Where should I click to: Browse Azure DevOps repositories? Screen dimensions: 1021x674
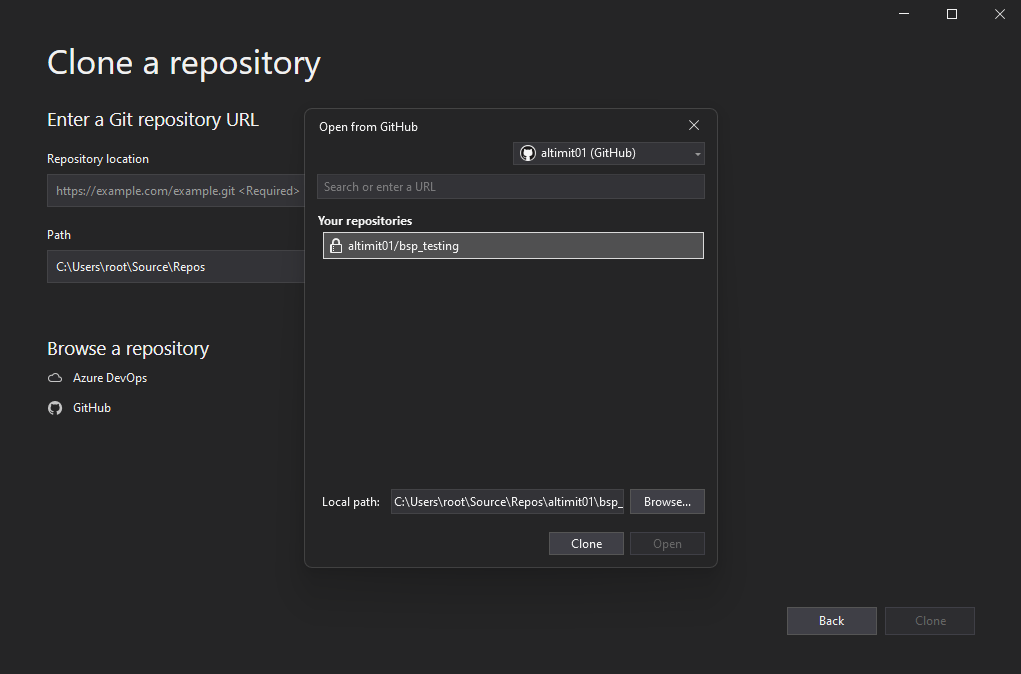[110, 378]
